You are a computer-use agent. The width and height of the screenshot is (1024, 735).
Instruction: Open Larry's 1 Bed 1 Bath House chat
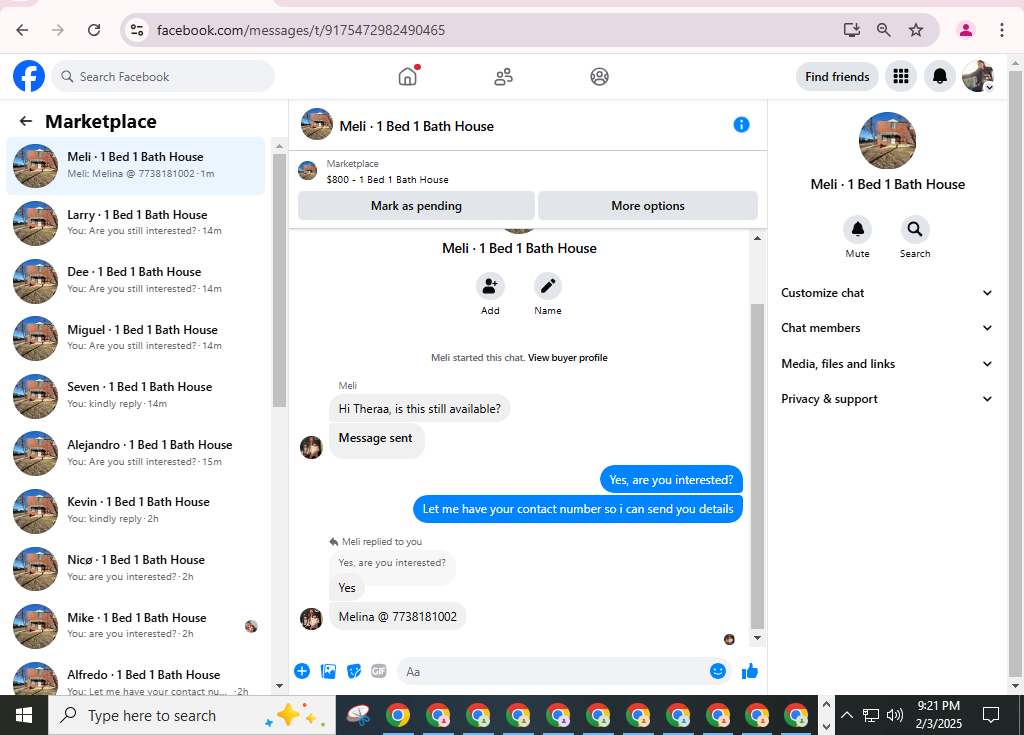point(136,223)
